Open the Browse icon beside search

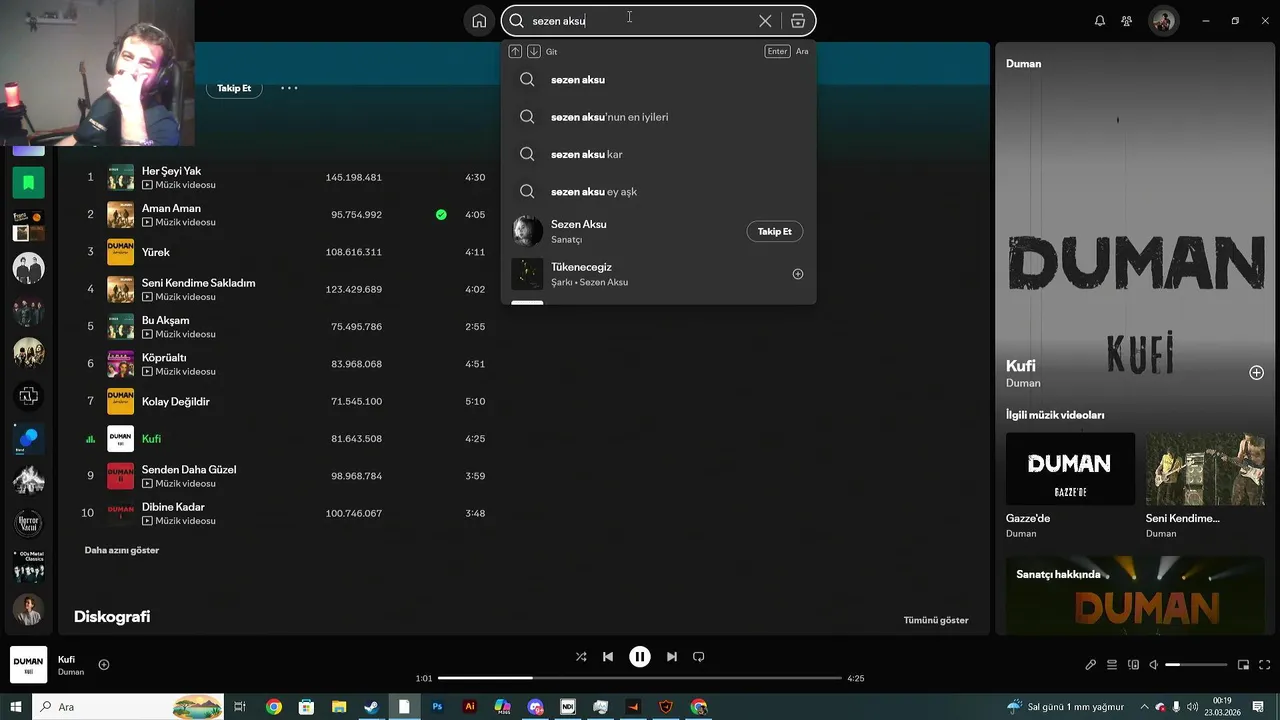(x=798, y=21)
